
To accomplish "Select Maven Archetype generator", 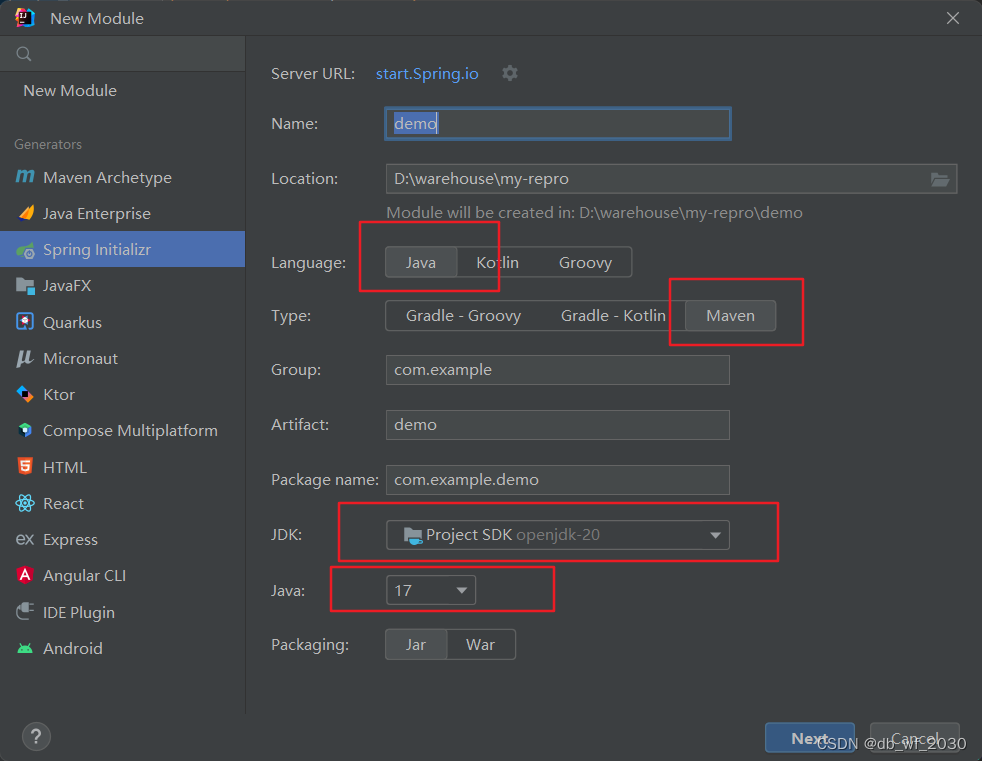I will tap(123, 177).
